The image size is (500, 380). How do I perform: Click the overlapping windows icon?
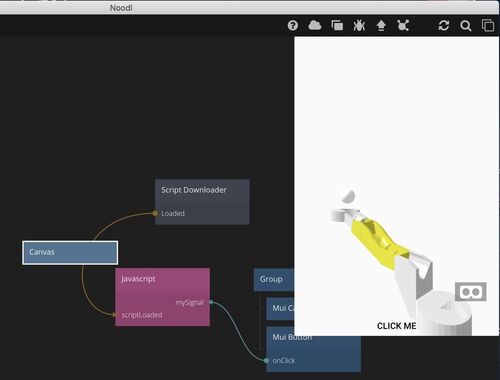337,25
